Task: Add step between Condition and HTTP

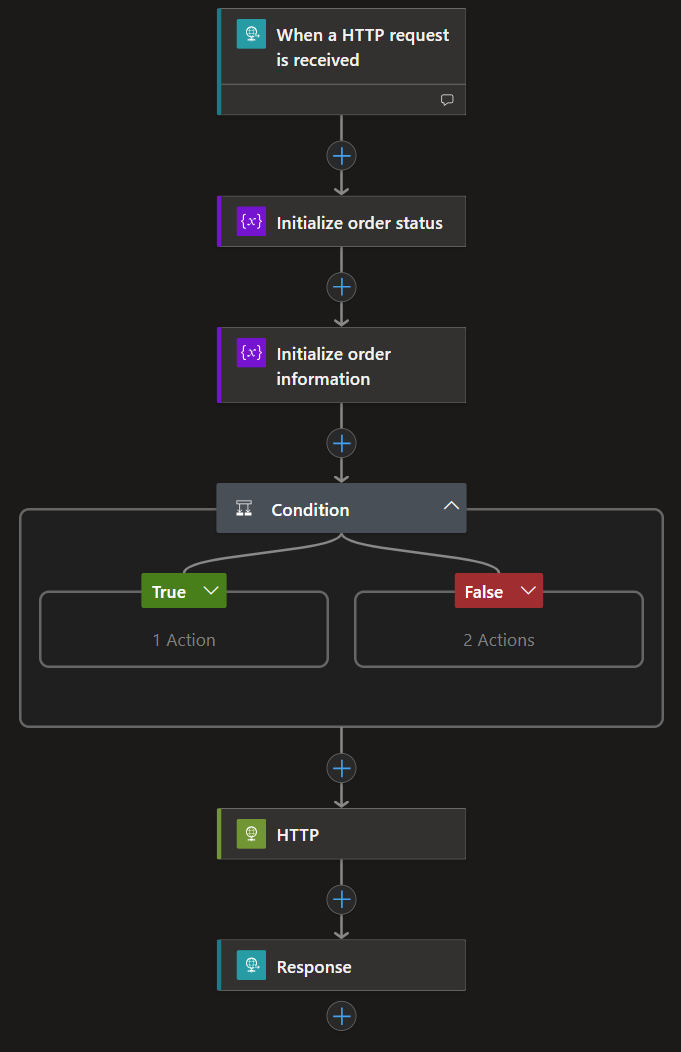Action: coord(342,768)
